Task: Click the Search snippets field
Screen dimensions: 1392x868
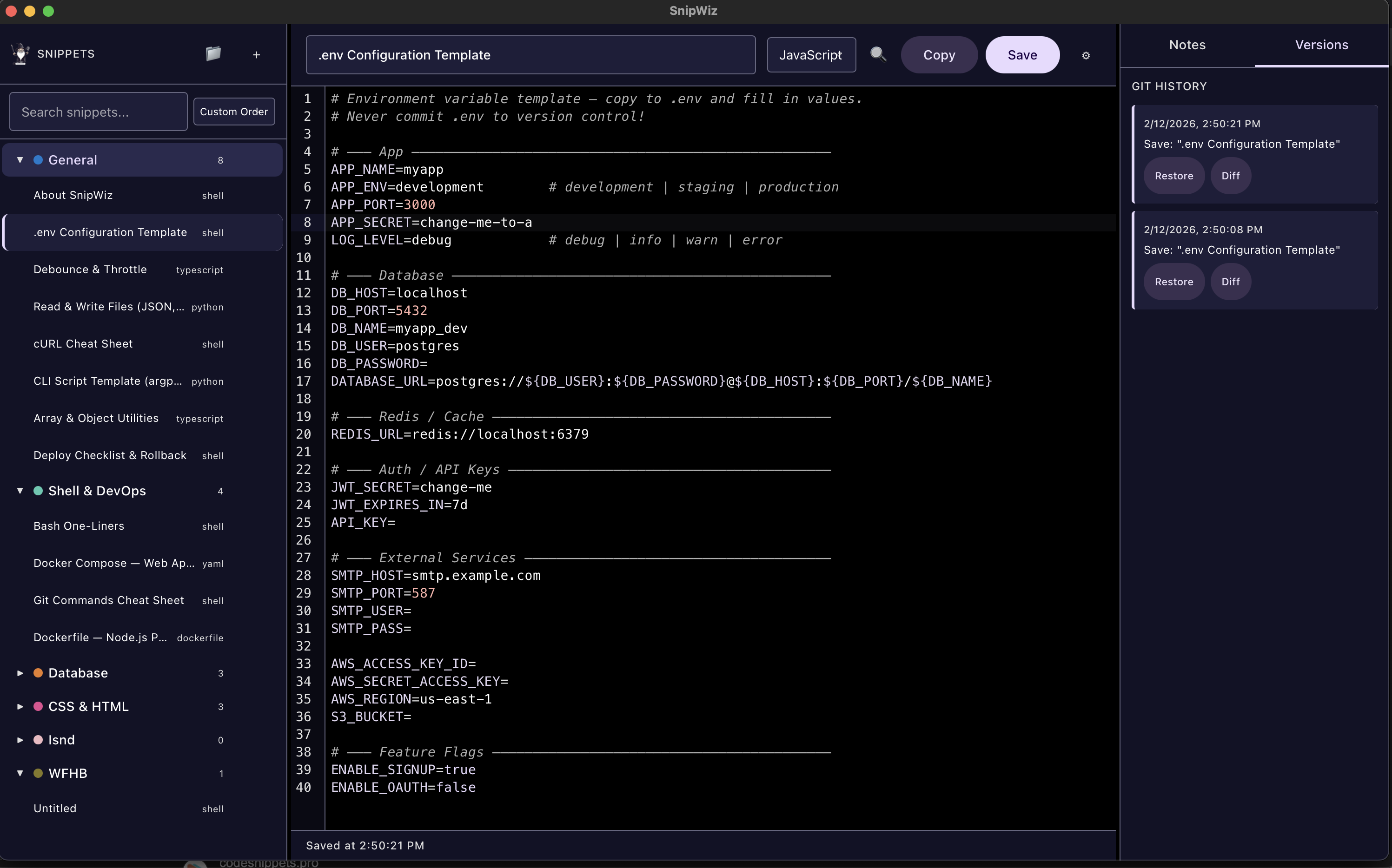Action: [x=98, y=112]
